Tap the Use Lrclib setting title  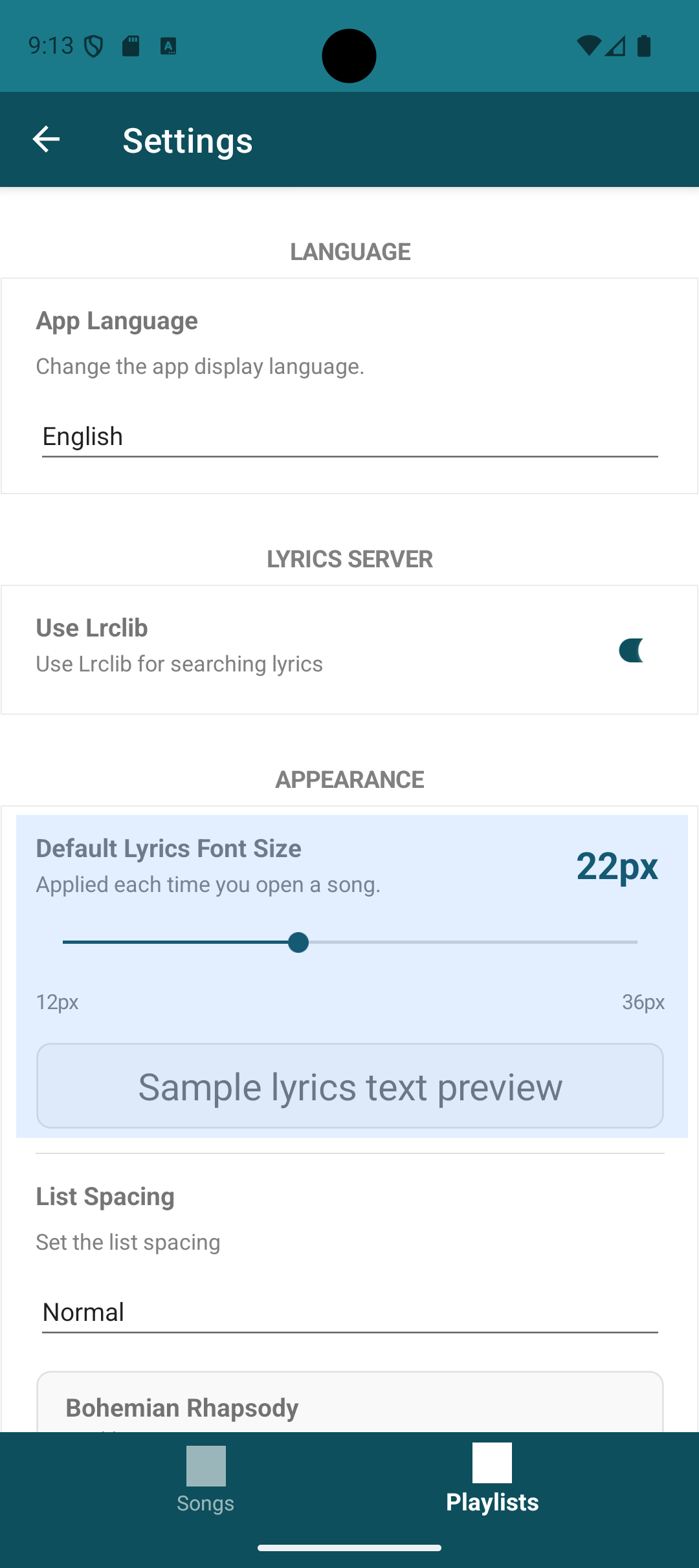pos(92,628)
